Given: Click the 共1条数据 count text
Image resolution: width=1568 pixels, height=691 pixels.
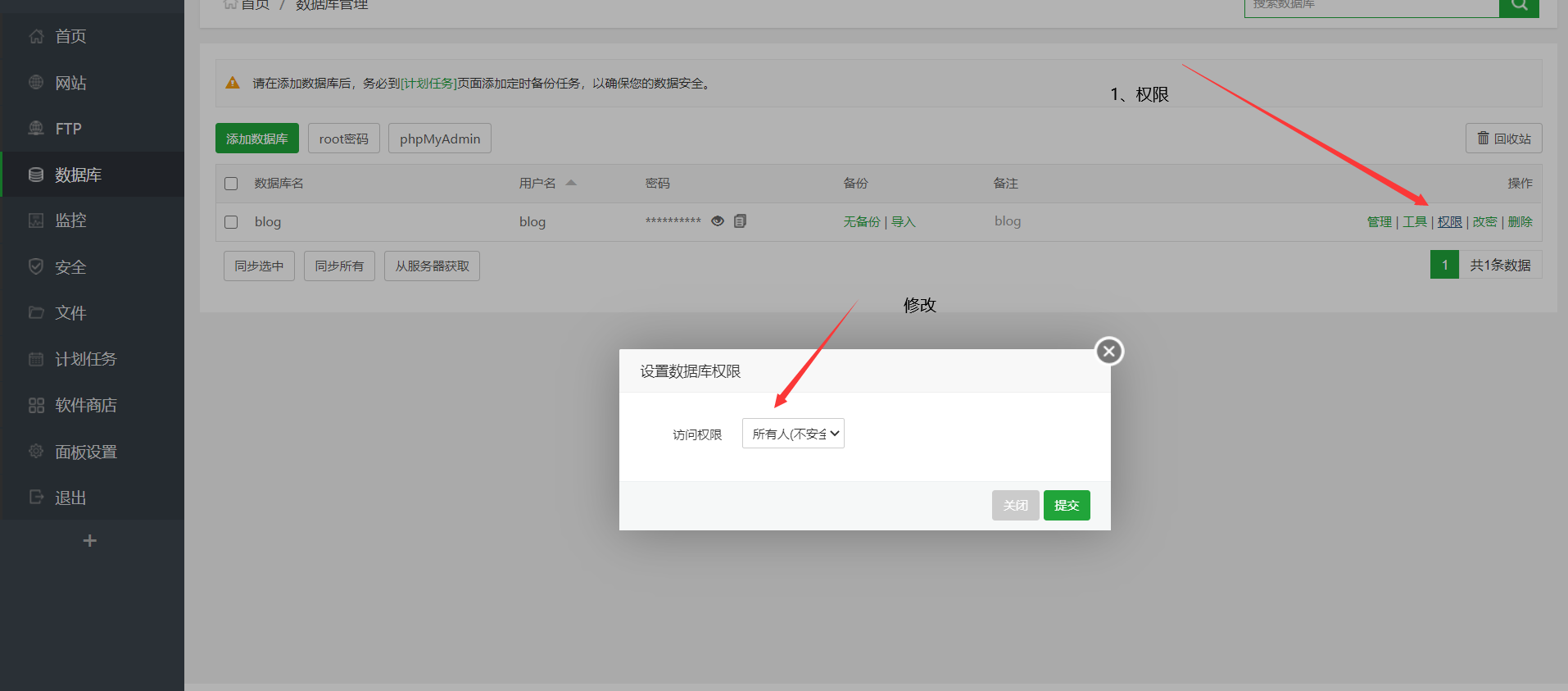Looking at the screenshot, I should [1500, 265].
